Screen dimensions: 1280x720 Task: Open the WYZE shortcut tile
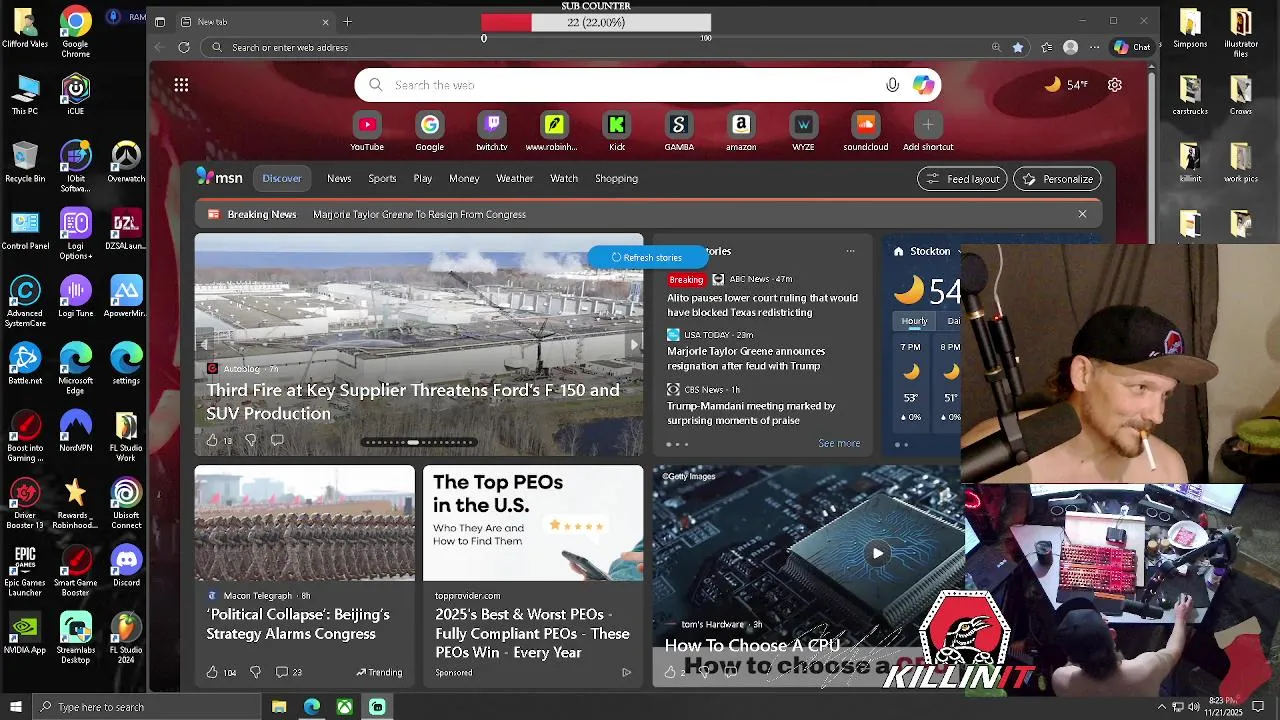[x=804, y=125]
